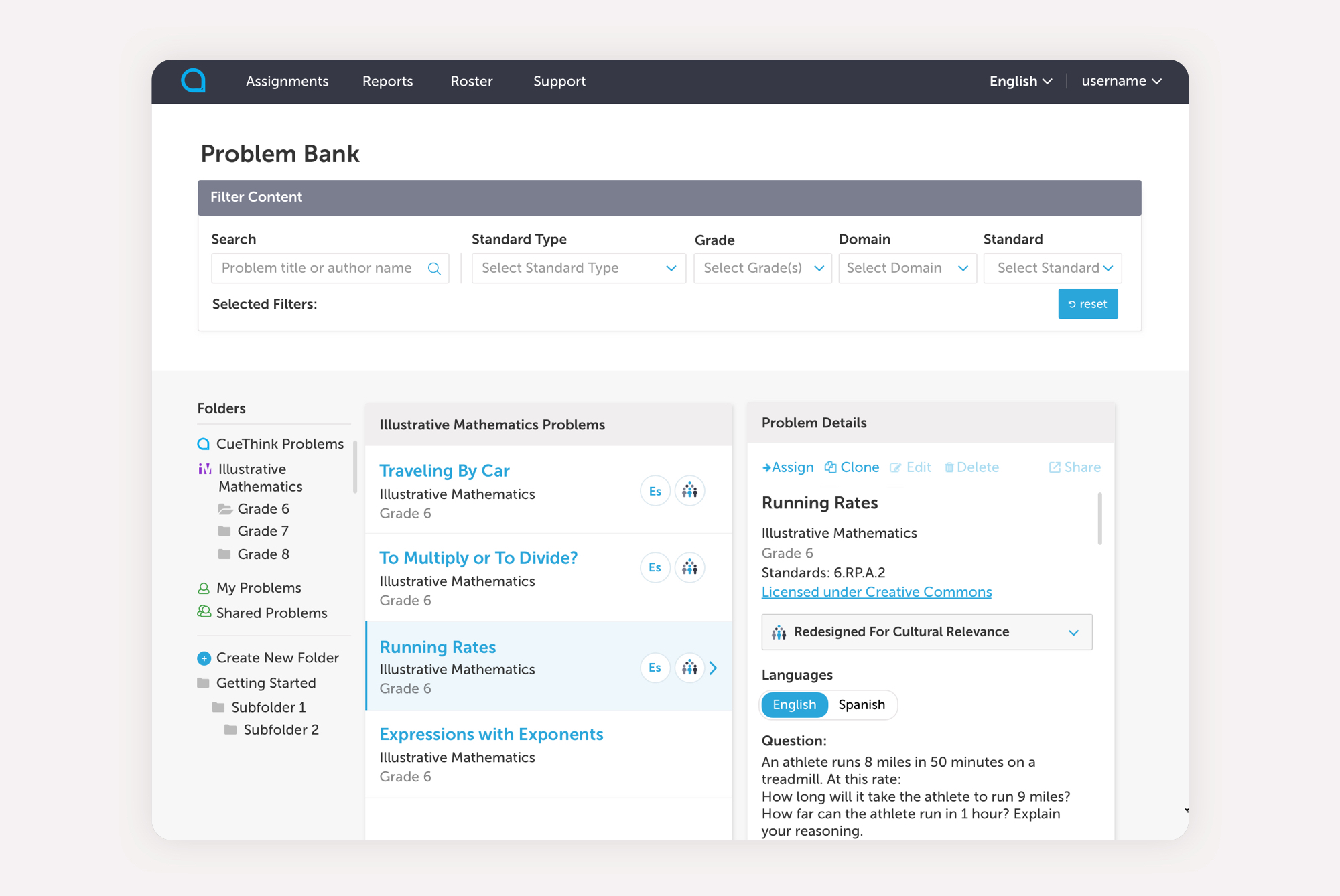Screen dimensions: 1340x896
Task: Go to the Reports menu
Action: (x=387, y=81)
